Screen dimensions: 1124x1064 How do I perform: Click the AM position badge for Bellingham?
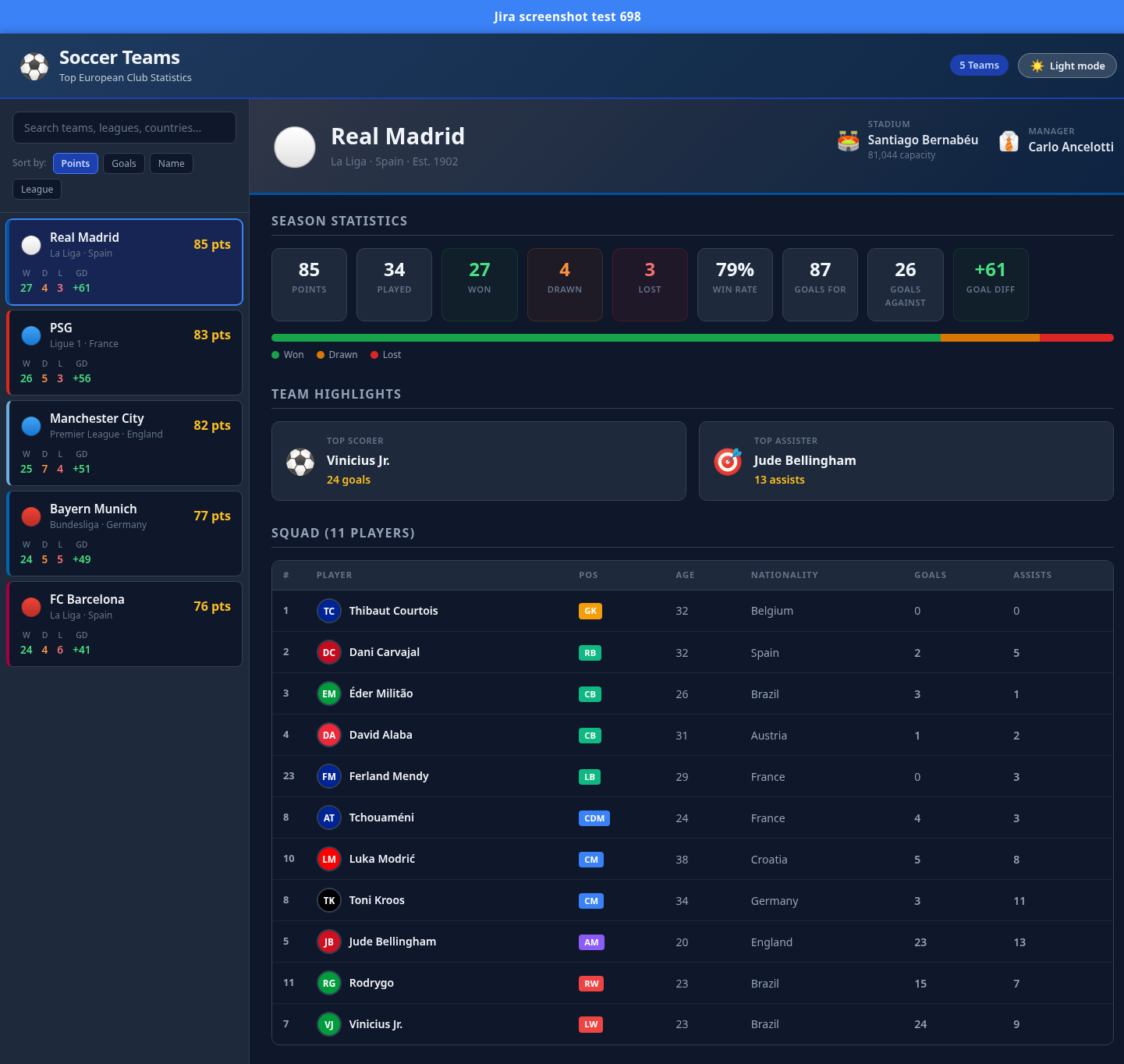click(x=592, y=942)
